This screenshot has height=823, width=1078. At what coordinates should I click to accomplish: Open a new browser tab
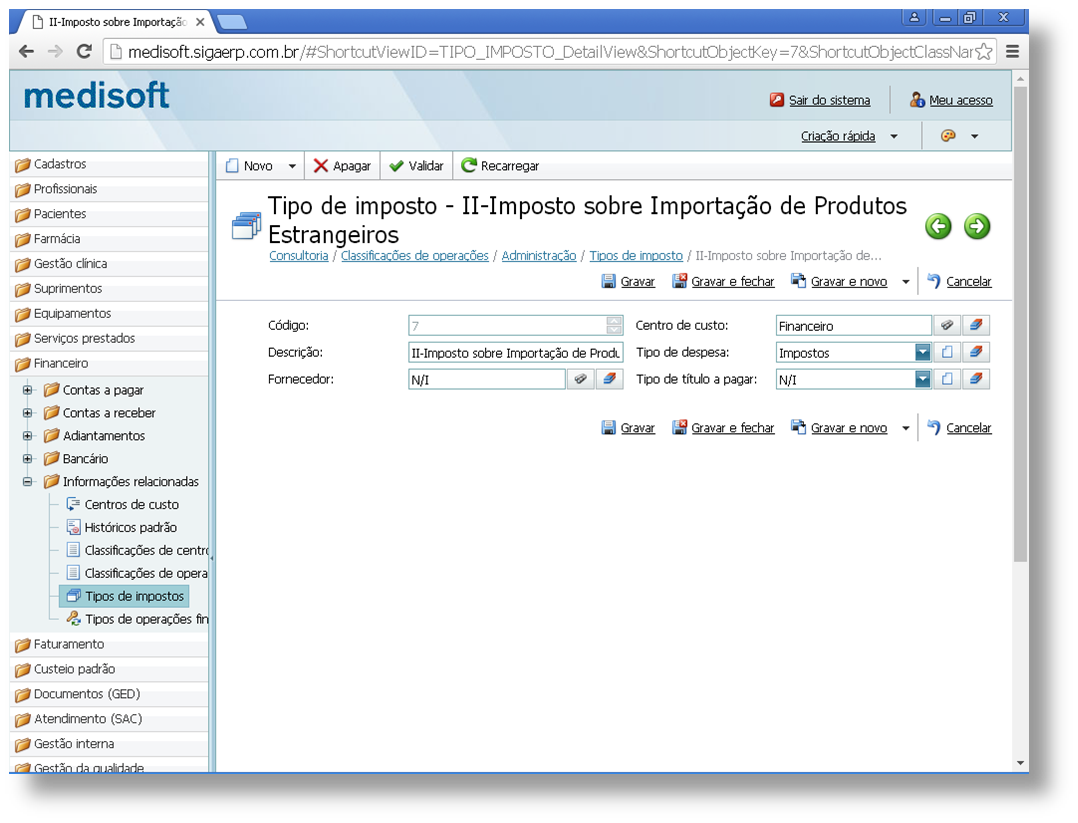232,23
